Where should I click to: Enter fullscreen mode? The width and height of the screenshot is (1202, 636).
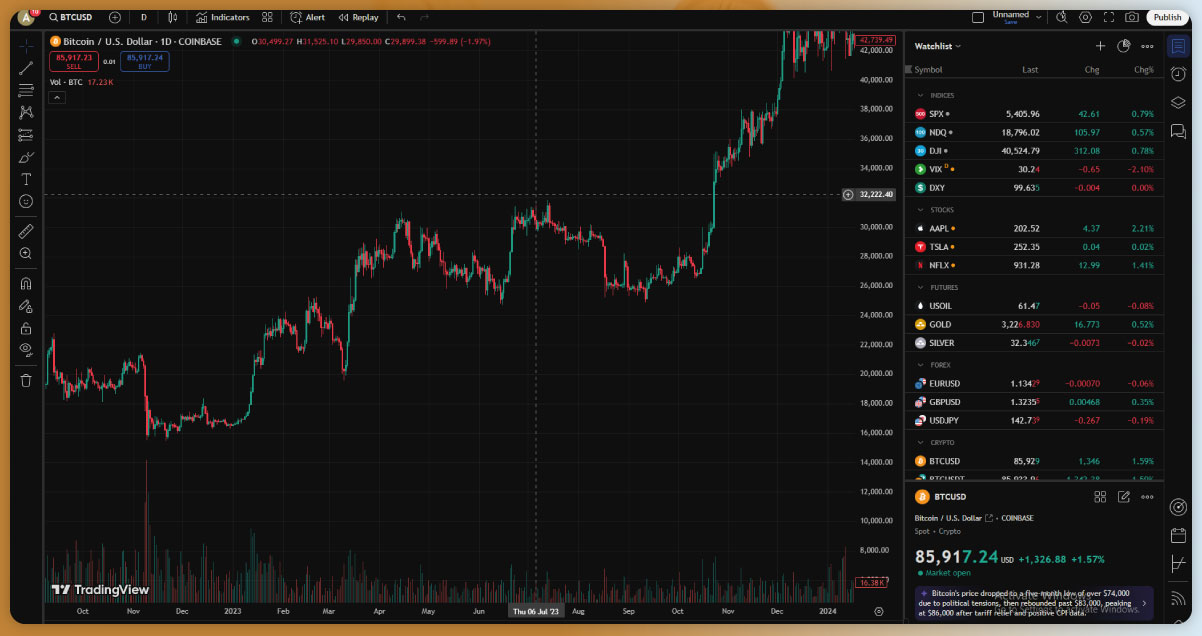[1108, 17]
